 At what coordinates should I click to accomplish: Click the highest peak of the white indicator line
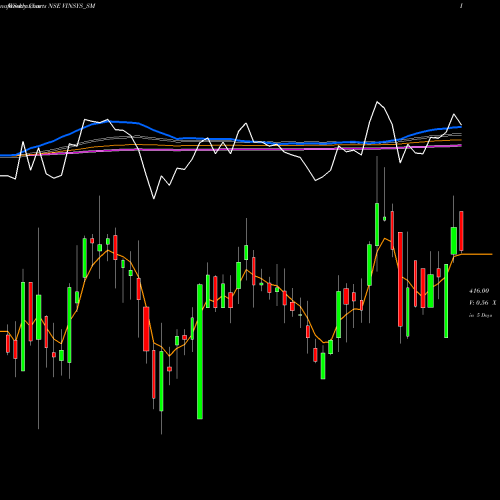pyautogui.click(x=377, y=102)
